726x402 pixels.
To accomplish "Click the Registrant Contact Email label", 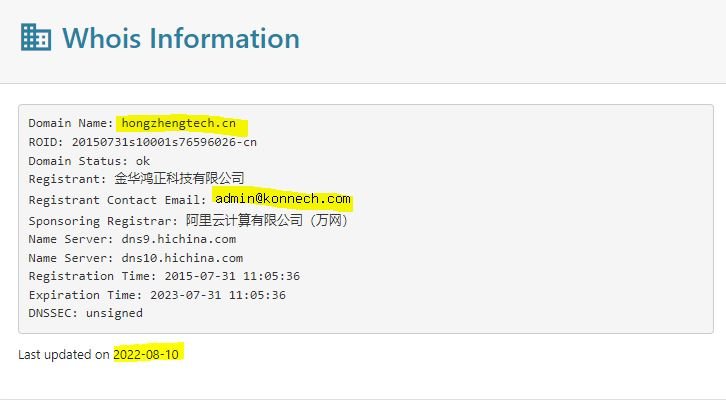I will pos(118,200).
